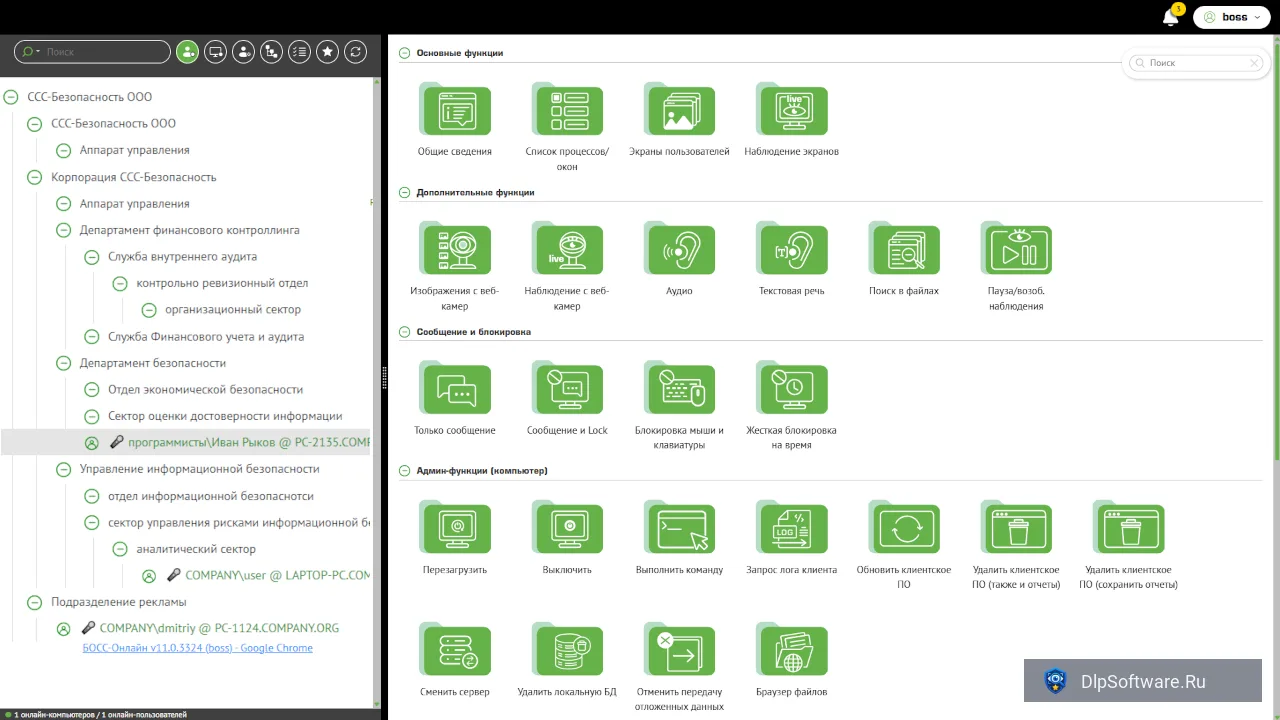Click the Перезагрузить computer icon
Image resolution: width=1280 pixels, height=720 pixels.
(456, 527)
